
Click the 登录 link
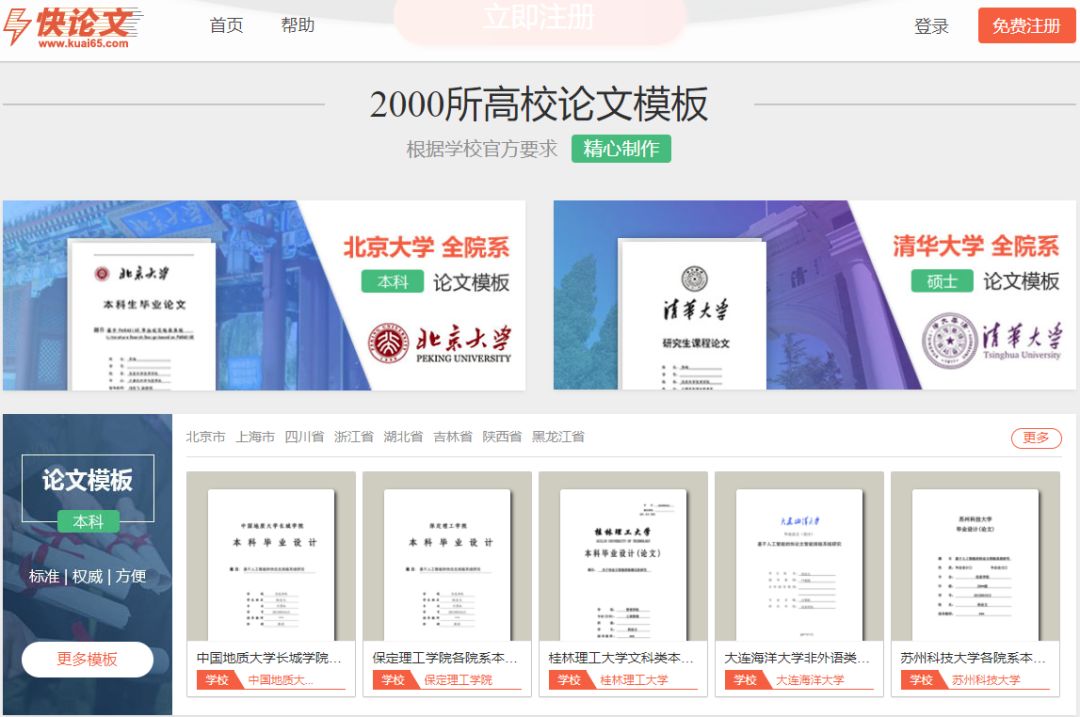932,27
